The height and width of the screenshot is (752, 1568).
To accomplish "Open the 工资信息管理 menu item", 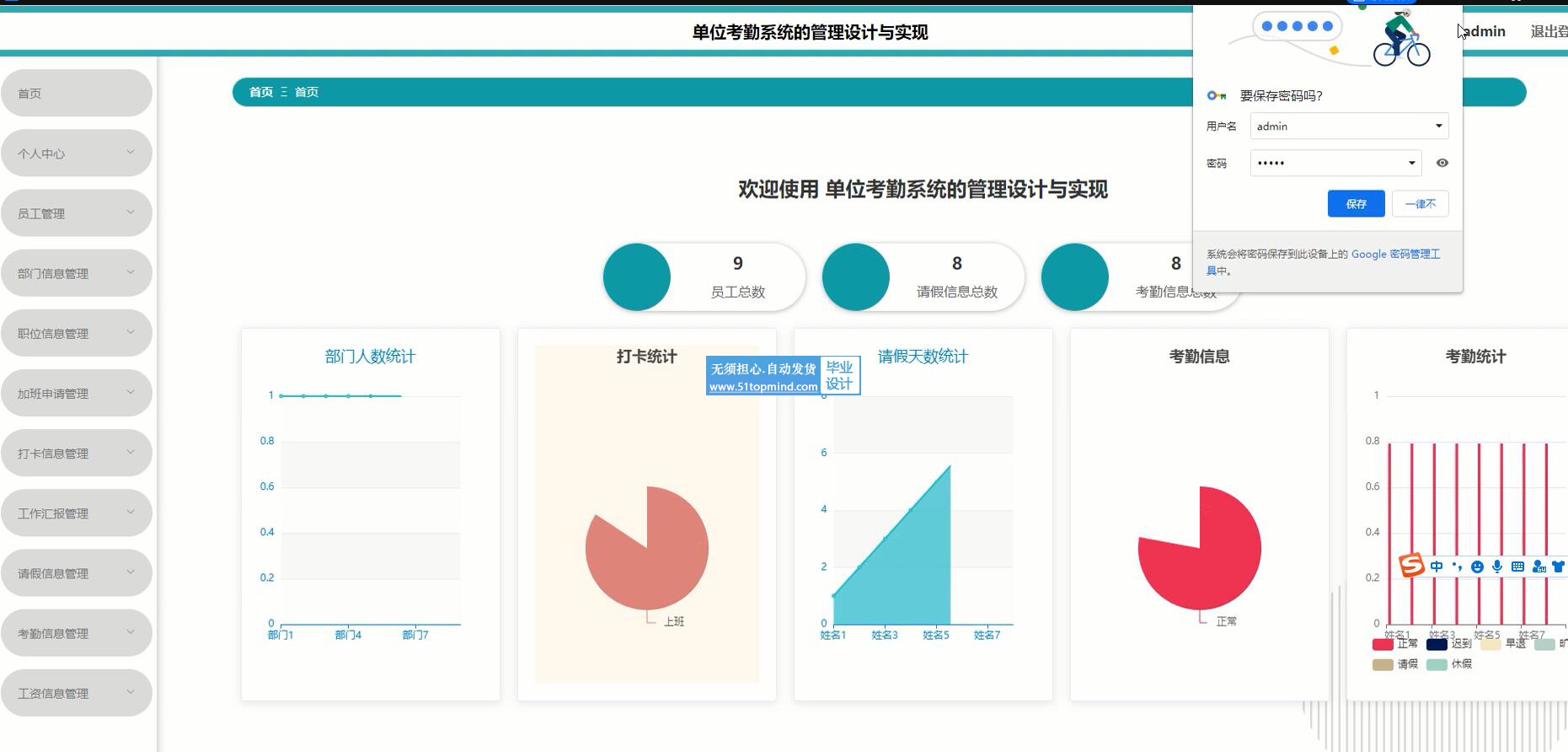I will [76, 693].
